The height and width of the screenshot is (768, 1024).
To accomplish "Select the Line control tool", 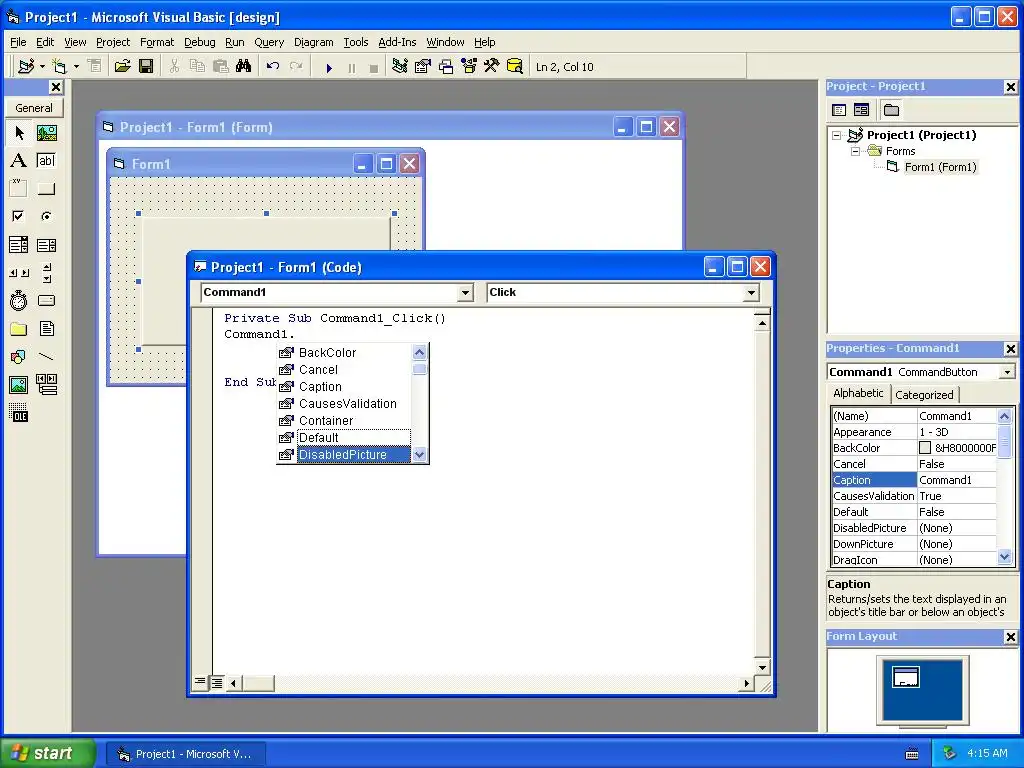I will (46, 357).
